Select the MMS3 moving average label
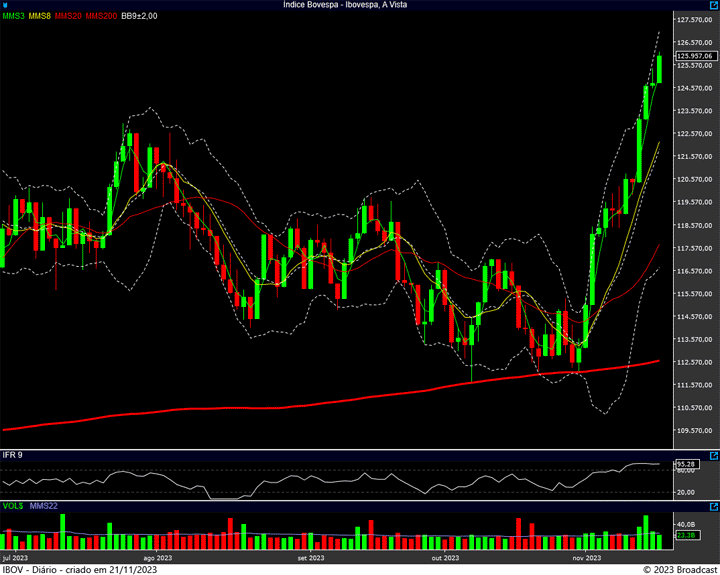This screenshot has width=720, height=575. click(x=13, y=16)
